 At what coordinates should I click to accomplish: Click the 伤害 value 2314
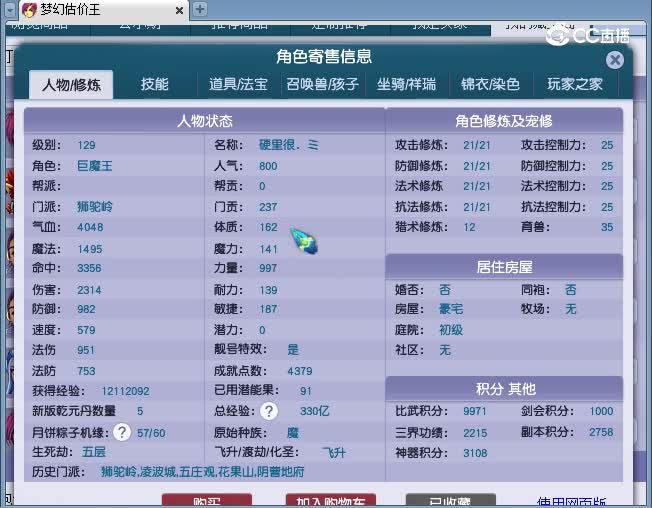(89, 290)
